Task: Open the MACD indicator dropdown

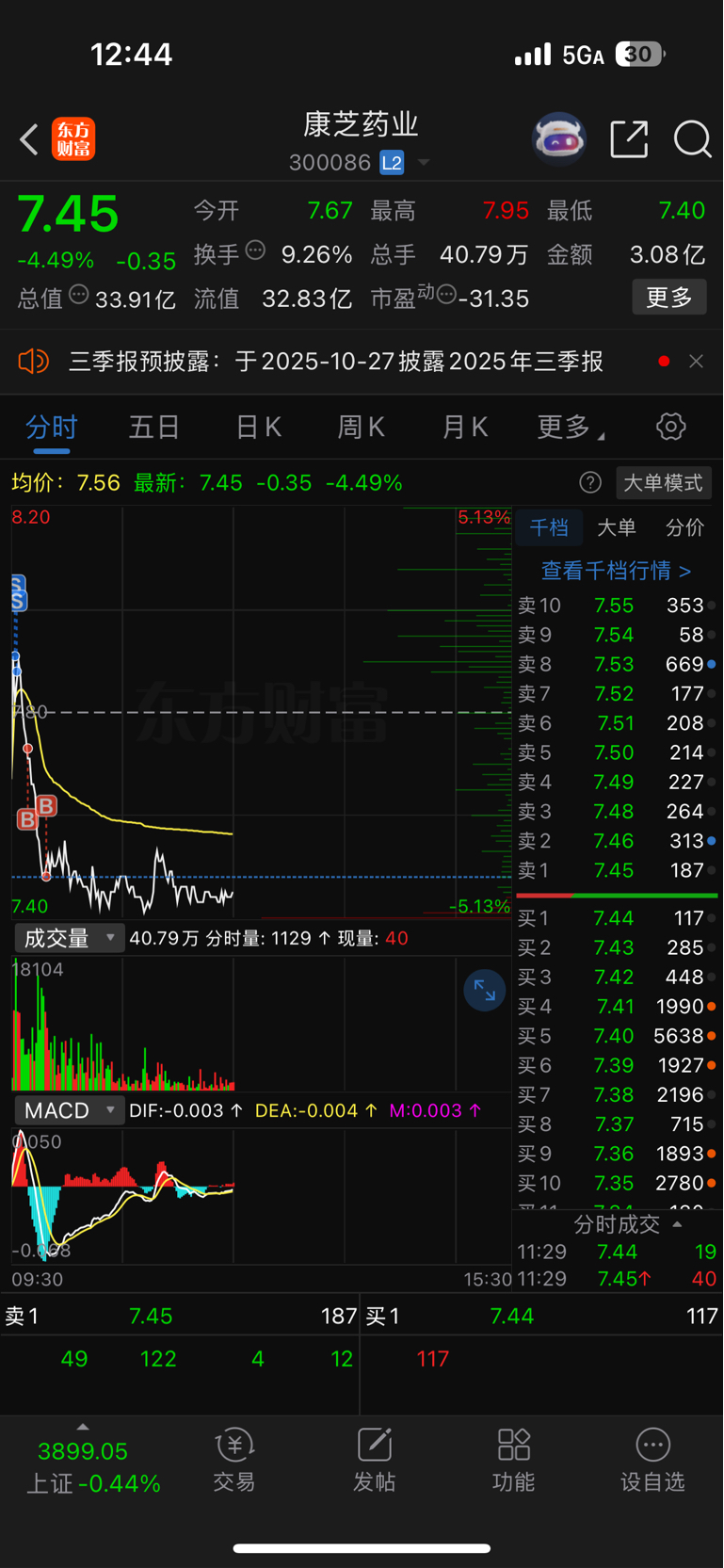Action: tap(69, 1110)
